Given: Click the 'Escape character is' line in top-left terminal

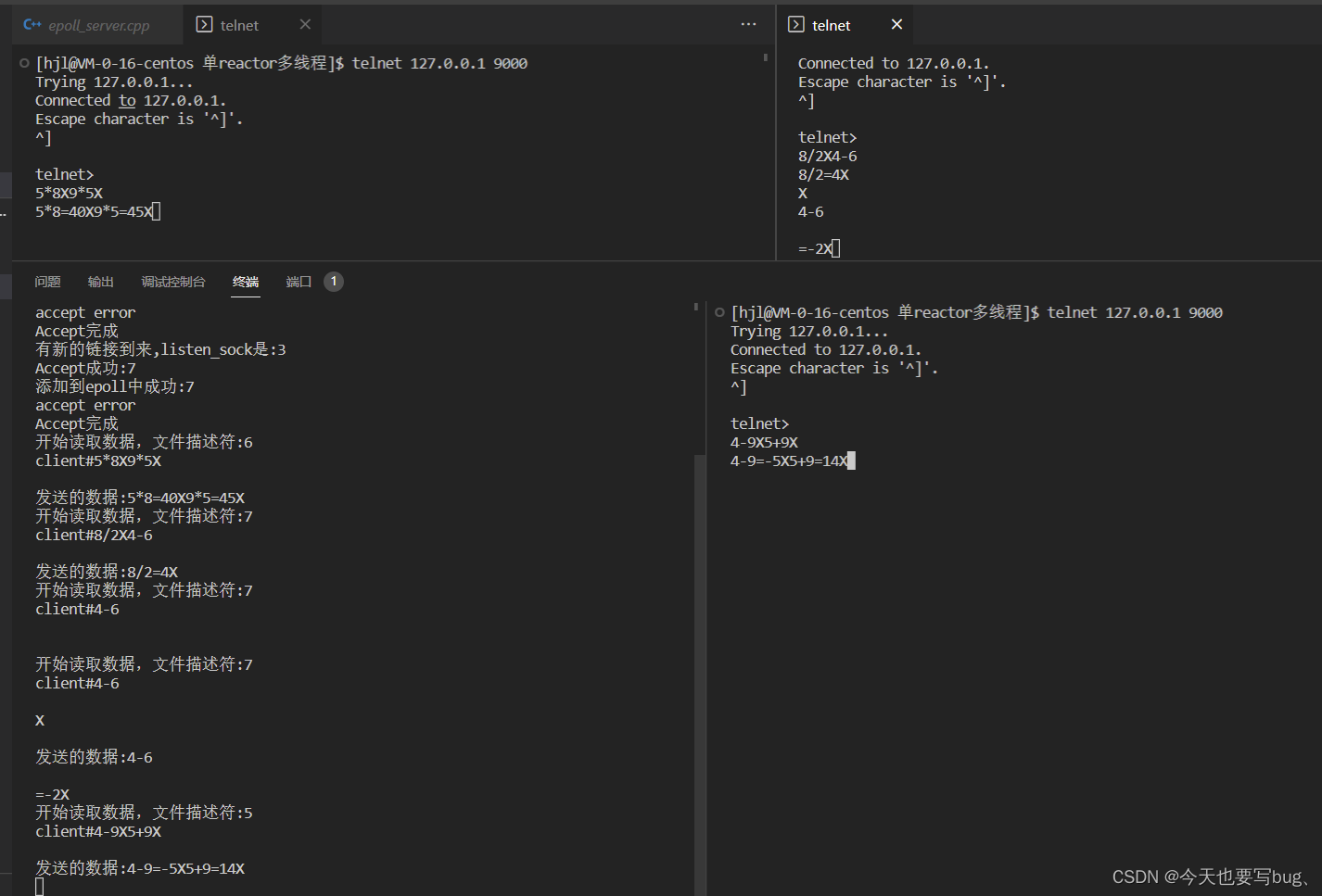Looking at the screenshot, I should pyautogui.click(x=139, y=119).
